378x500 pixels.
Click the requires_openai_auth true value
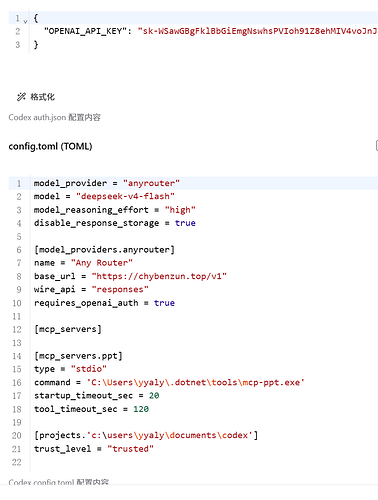[x=164, y=303]
